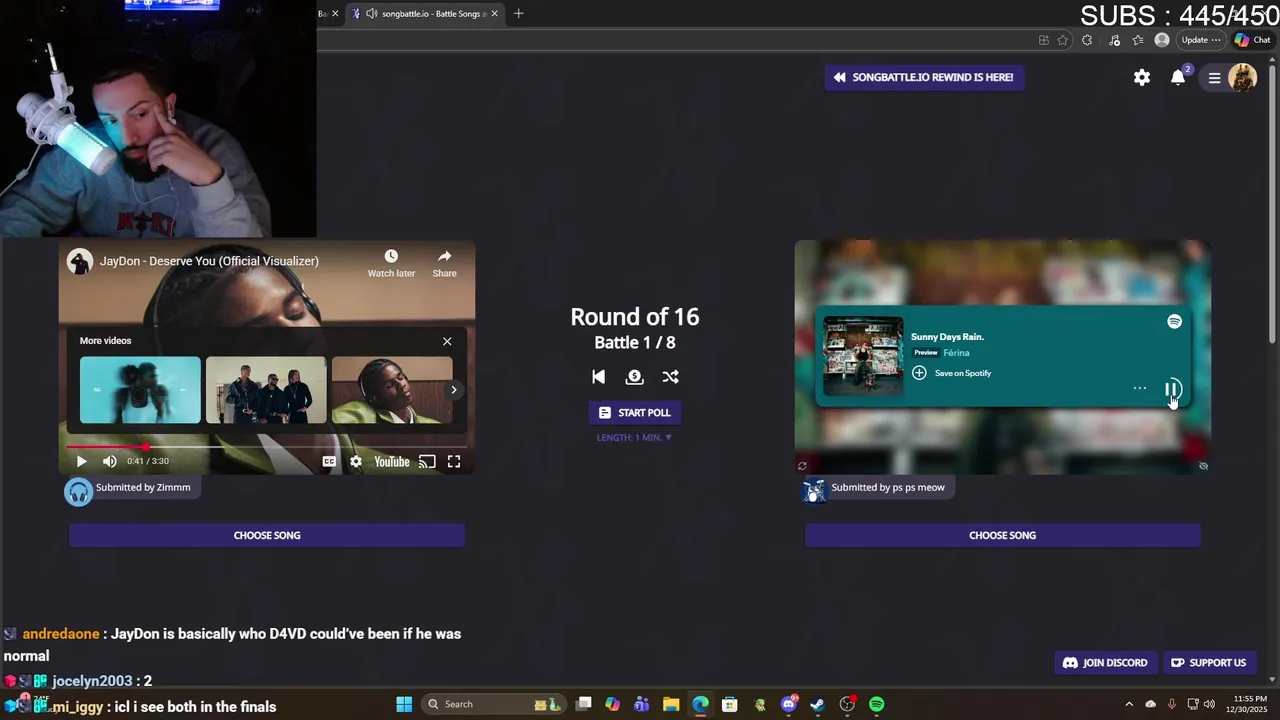The width and height of the screenshot is (1280, 720).
Task: Open YouTube player settings gear
Action: point(356,461)
